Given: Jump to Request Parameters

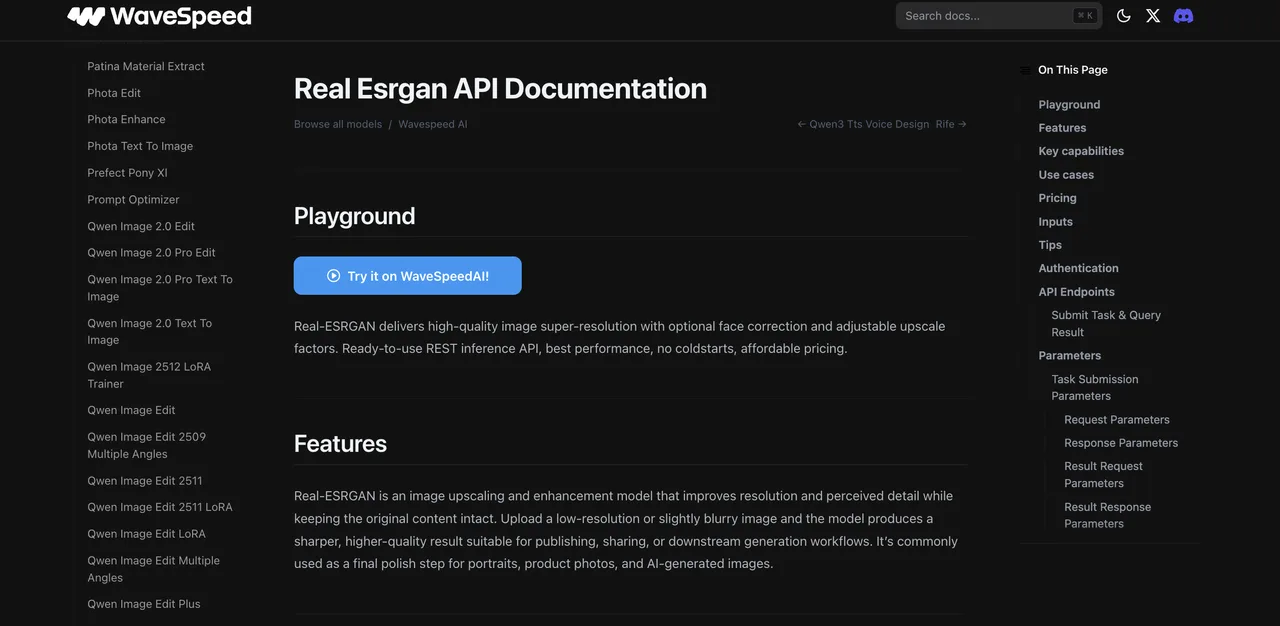Looking at the screenshot, I should 1117,420.
